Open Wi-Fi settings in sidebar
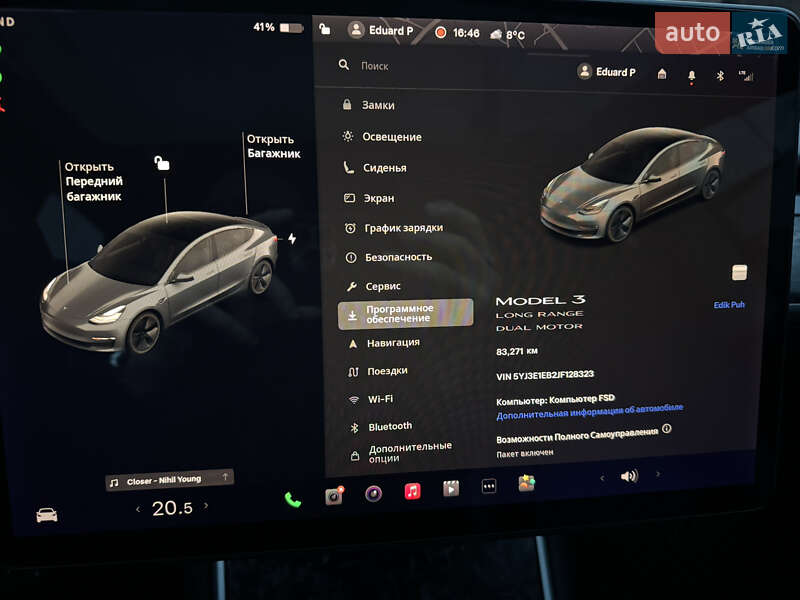This screenshot has height=600, width=800. pyautogui.click(x=370, y=399)
